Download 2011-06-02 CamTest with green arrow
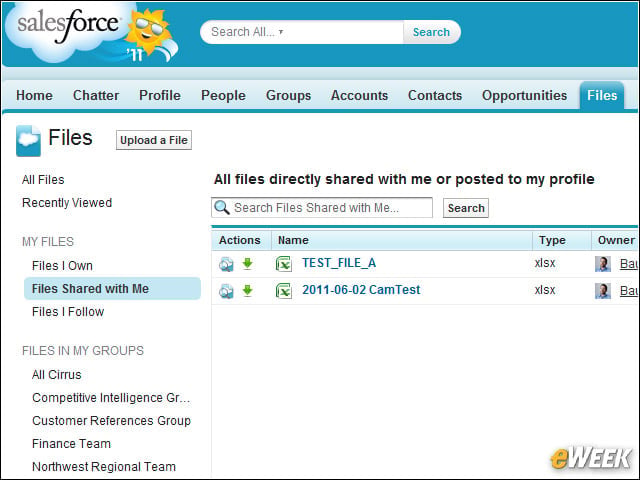640x480 pixels. click(x=247, y=291)
